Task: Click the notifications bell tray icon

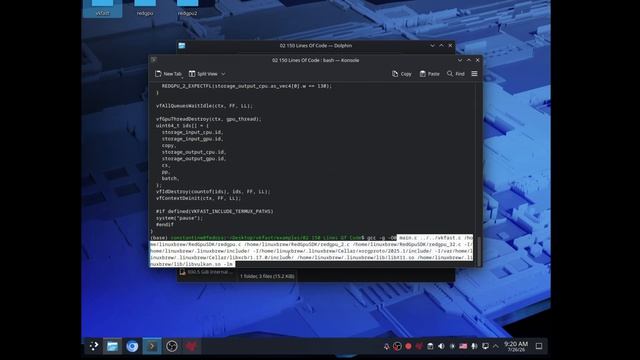Action: 386,346
